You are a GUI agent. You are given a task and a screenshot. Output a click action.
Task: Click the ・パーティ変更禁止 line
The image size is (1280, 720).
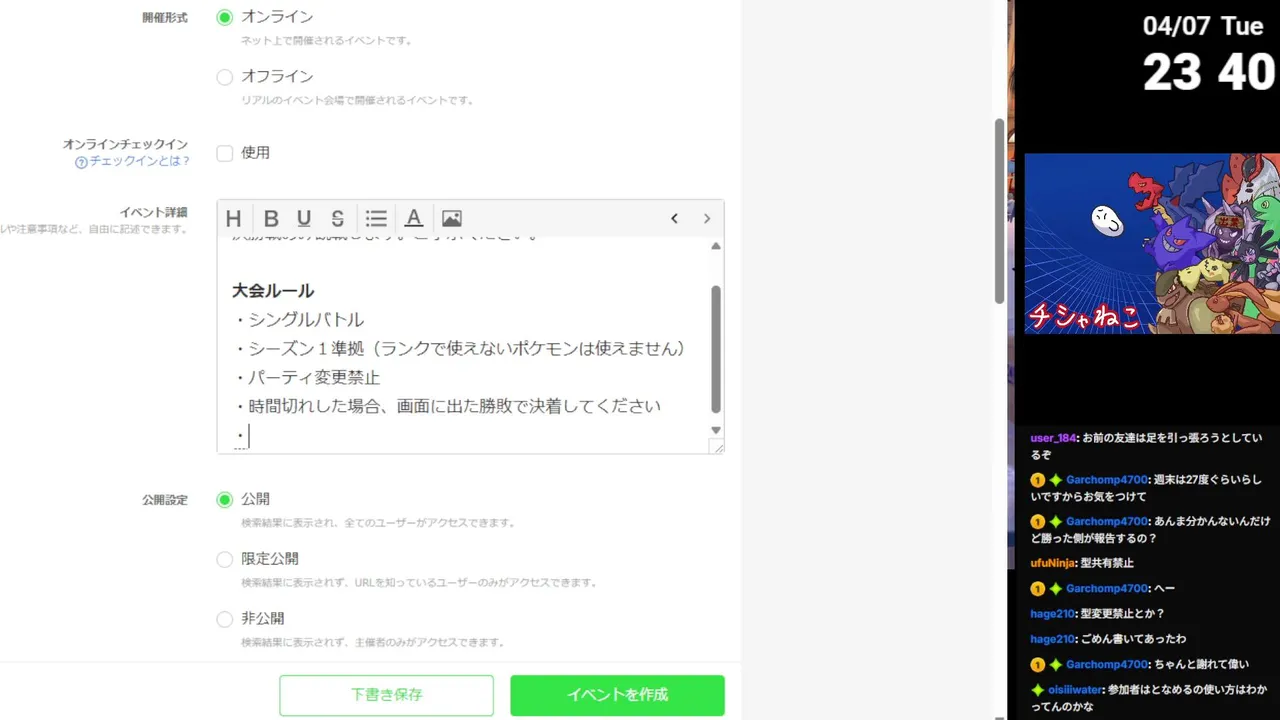click(306, 378)
